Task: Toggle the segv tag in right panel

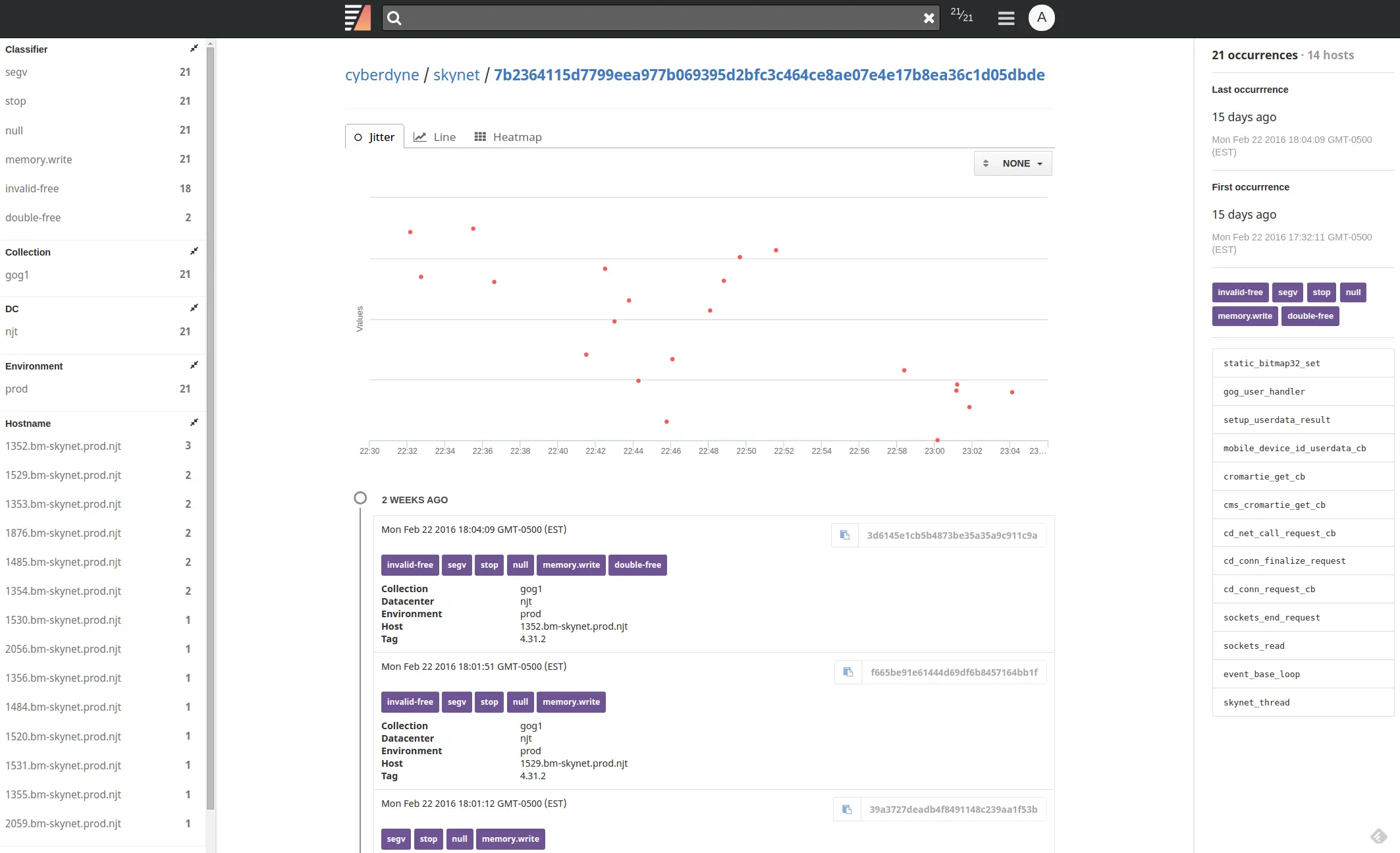Action: [1287, 292]
